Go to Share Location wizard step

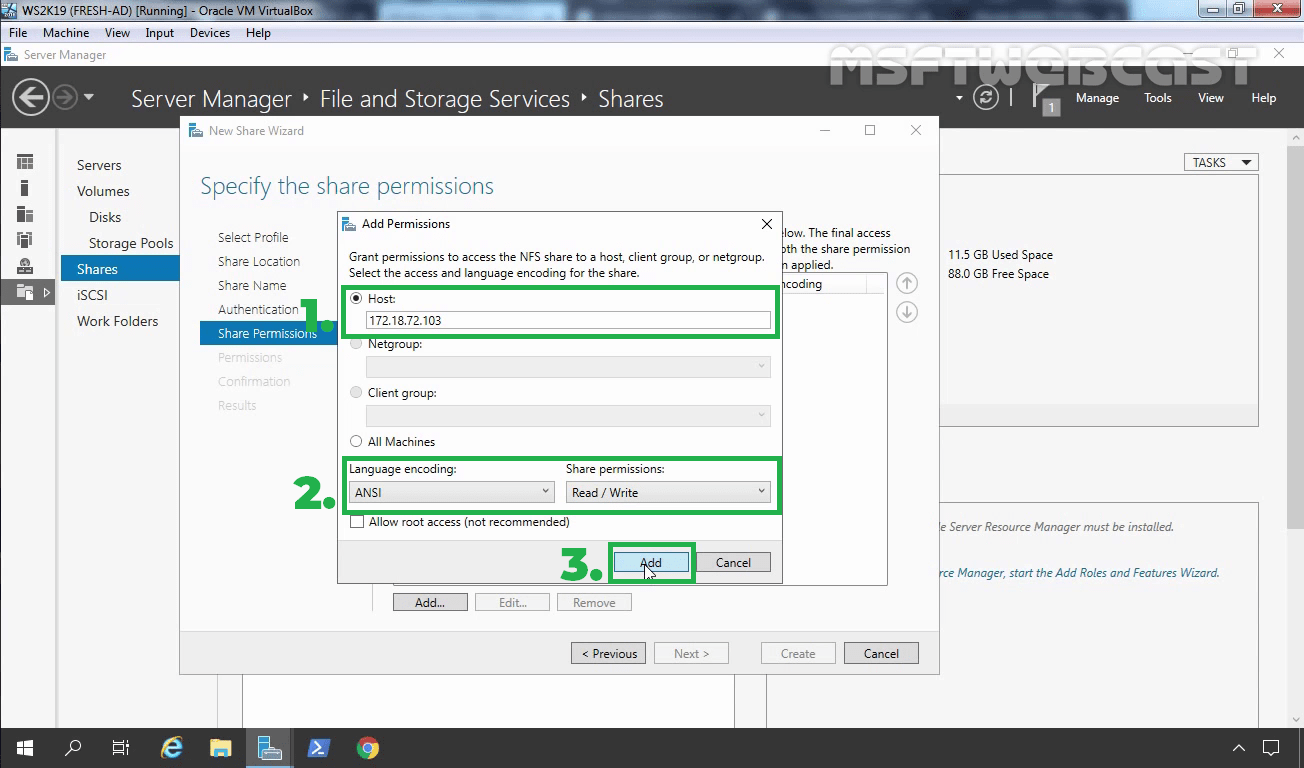pos(259,261)
